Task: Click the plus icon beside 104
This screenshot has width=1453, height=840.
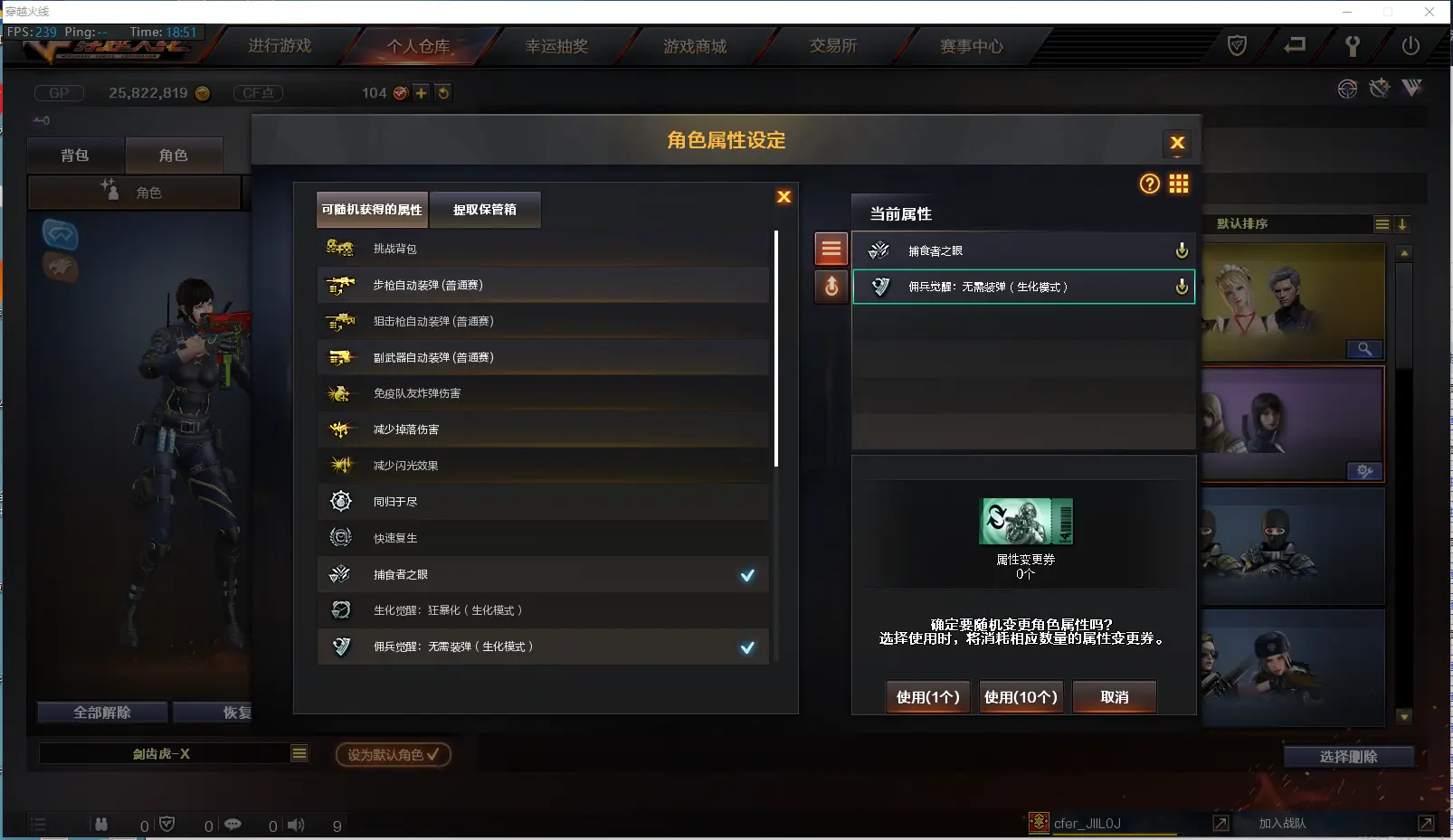Action: coord(421,92)
